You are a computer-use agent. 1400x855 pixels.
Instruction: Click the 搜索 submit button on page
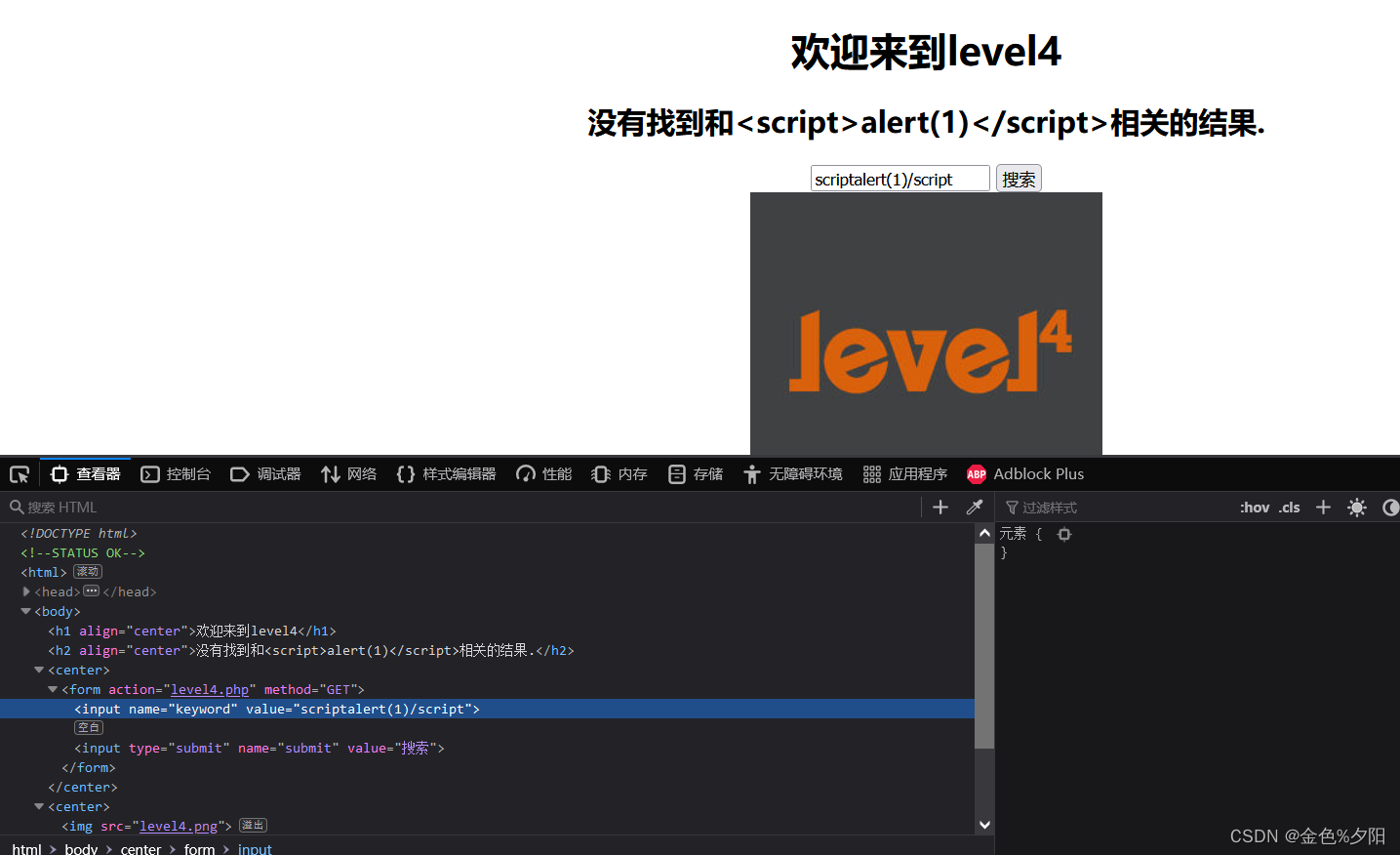pyautogui.click(x=1019, y=179)
